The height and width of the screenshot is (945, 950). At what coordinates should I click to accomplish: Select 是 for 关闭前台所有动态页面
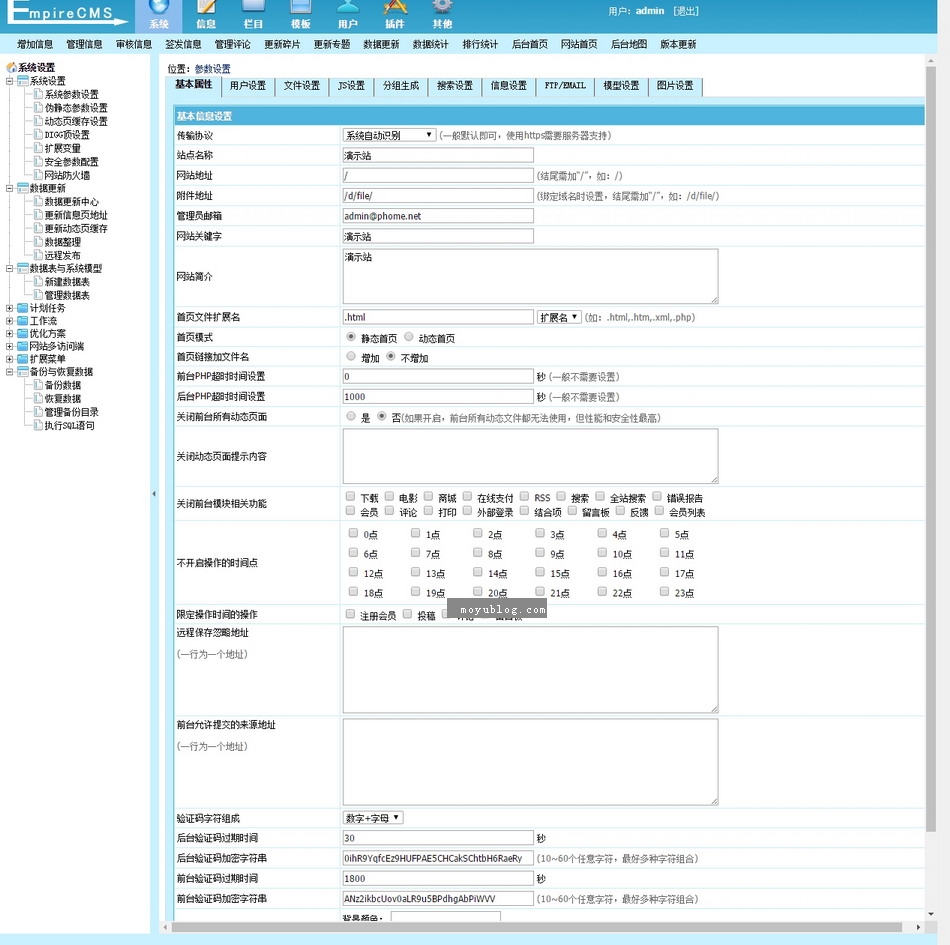click(x=351, y=416)
